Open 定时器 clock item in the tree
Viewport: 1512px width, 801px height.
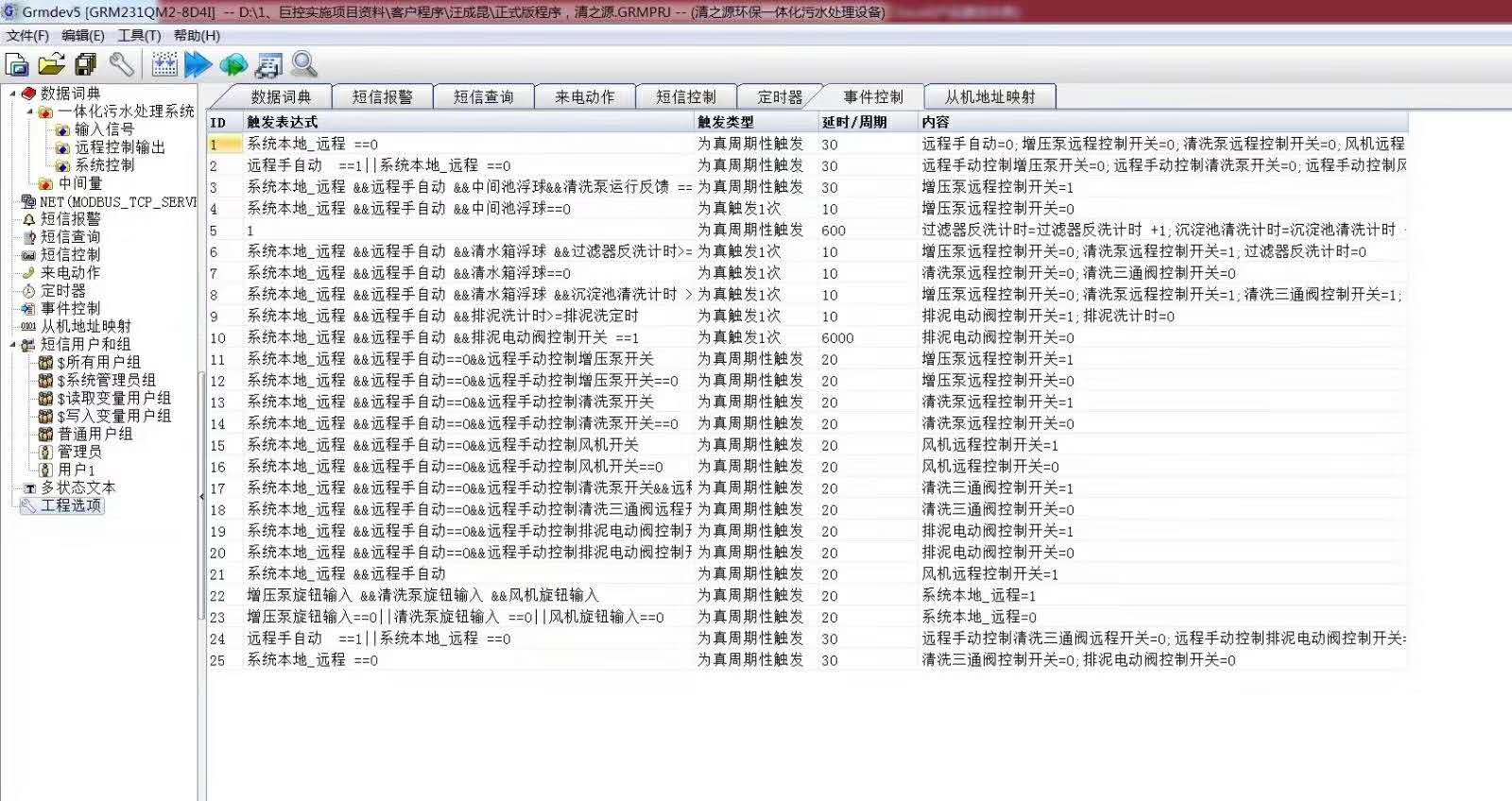[62, 291]
